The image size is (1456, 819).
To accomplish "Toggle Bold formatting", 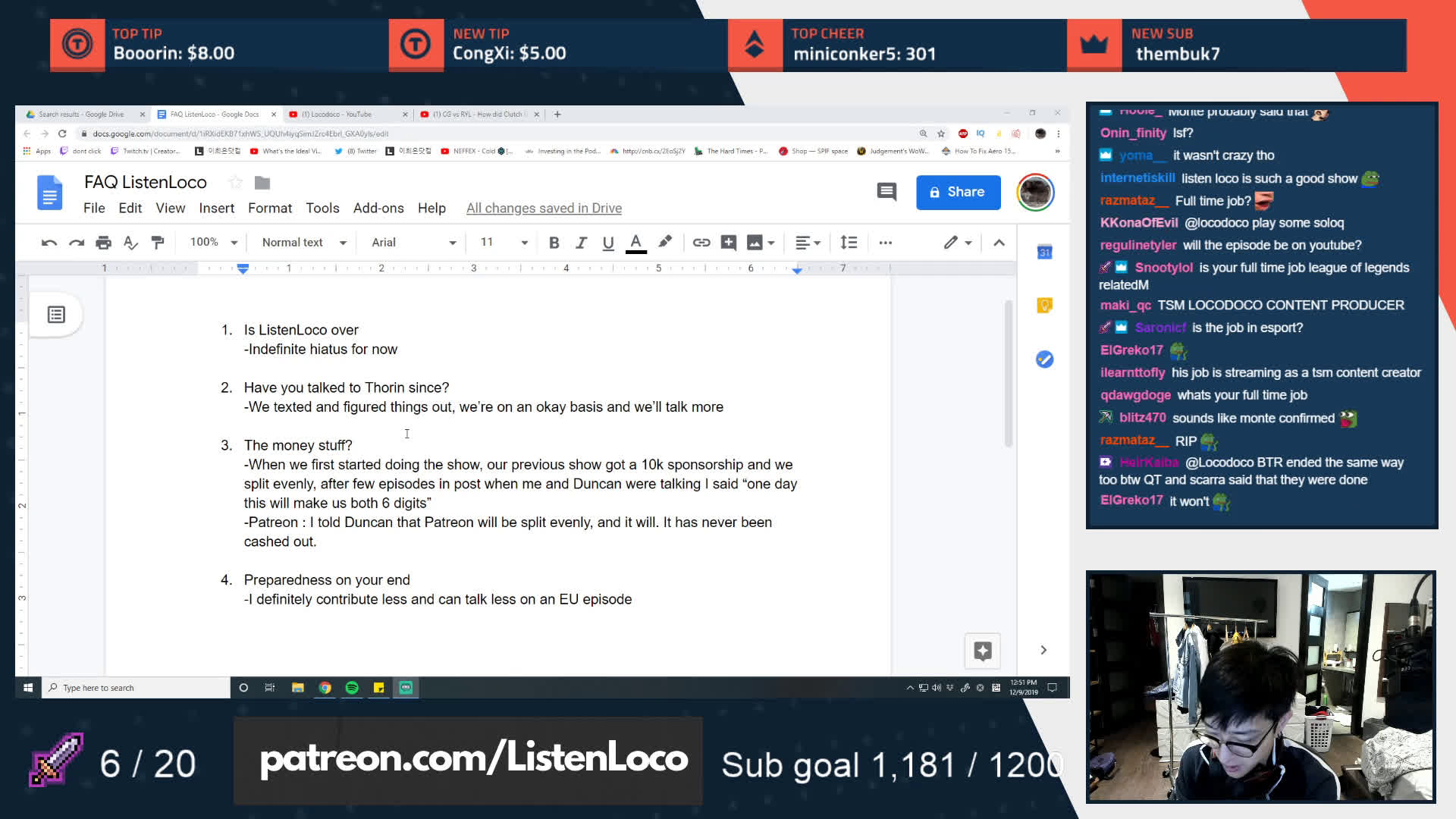I will [x=554, y=243].
